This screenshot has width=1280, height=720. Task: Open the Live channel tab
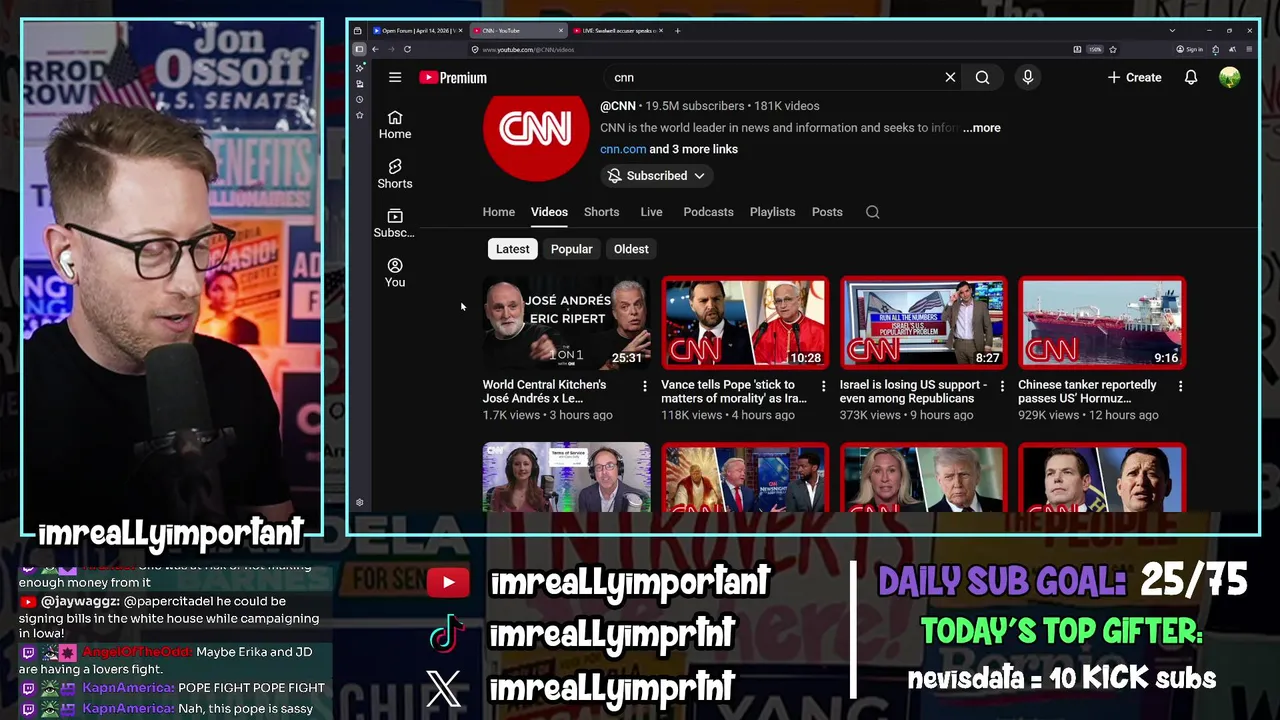point(651,212)
